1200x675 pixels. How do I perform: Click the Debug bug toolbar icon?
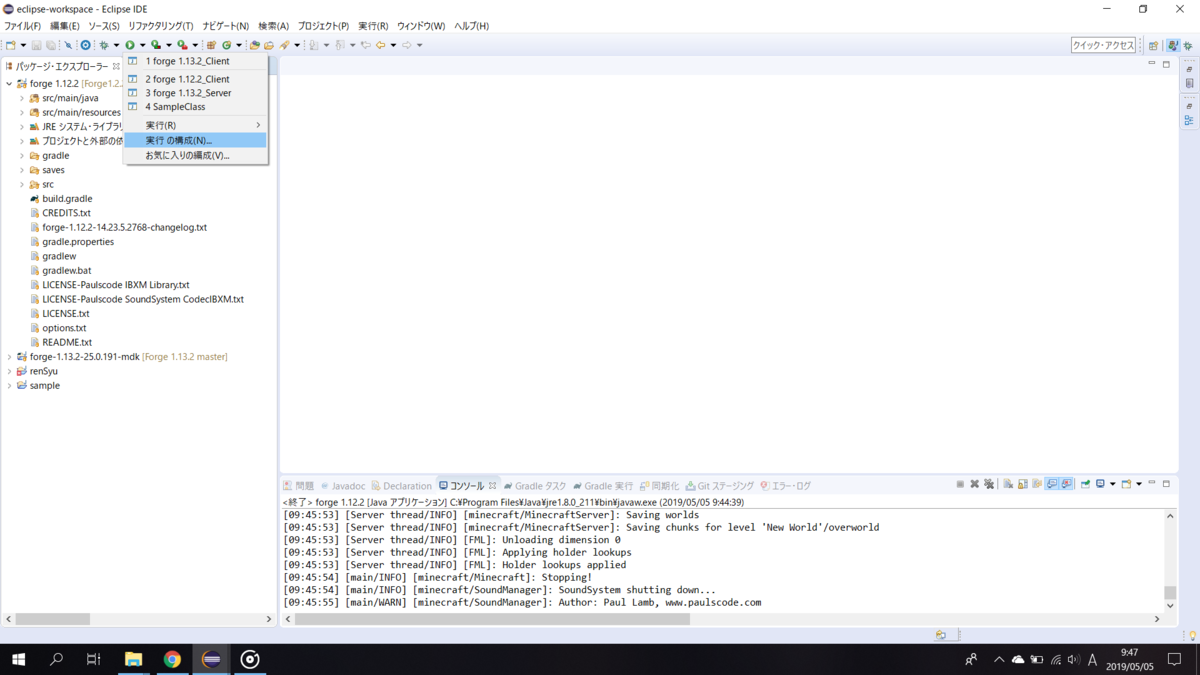coord(104,45)
